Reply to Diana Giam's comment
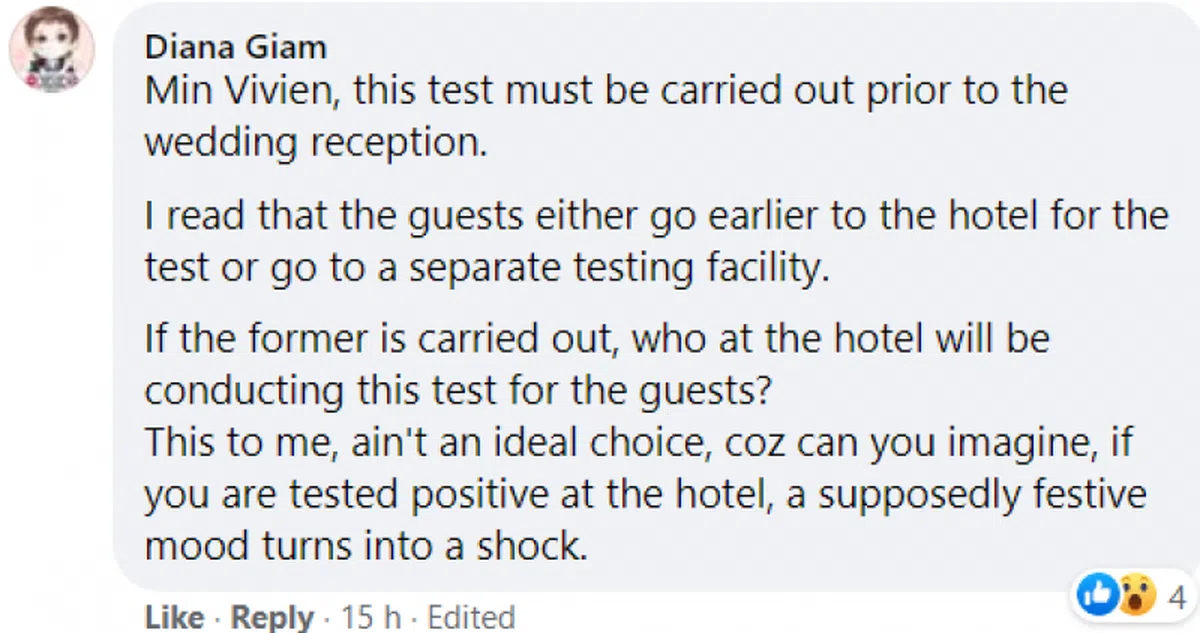 pos(272,617)
